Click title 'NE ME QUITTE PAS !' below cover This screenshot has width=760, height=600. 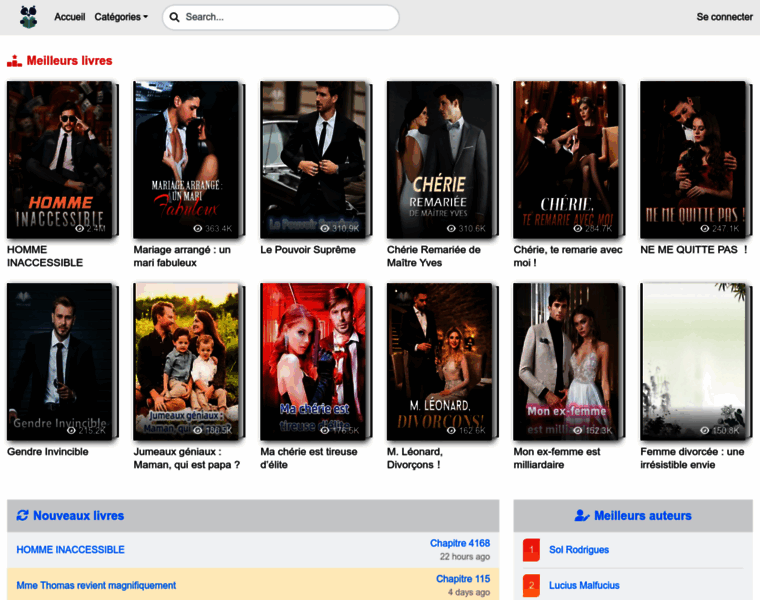pyautogui.click(x=694, y=250)
